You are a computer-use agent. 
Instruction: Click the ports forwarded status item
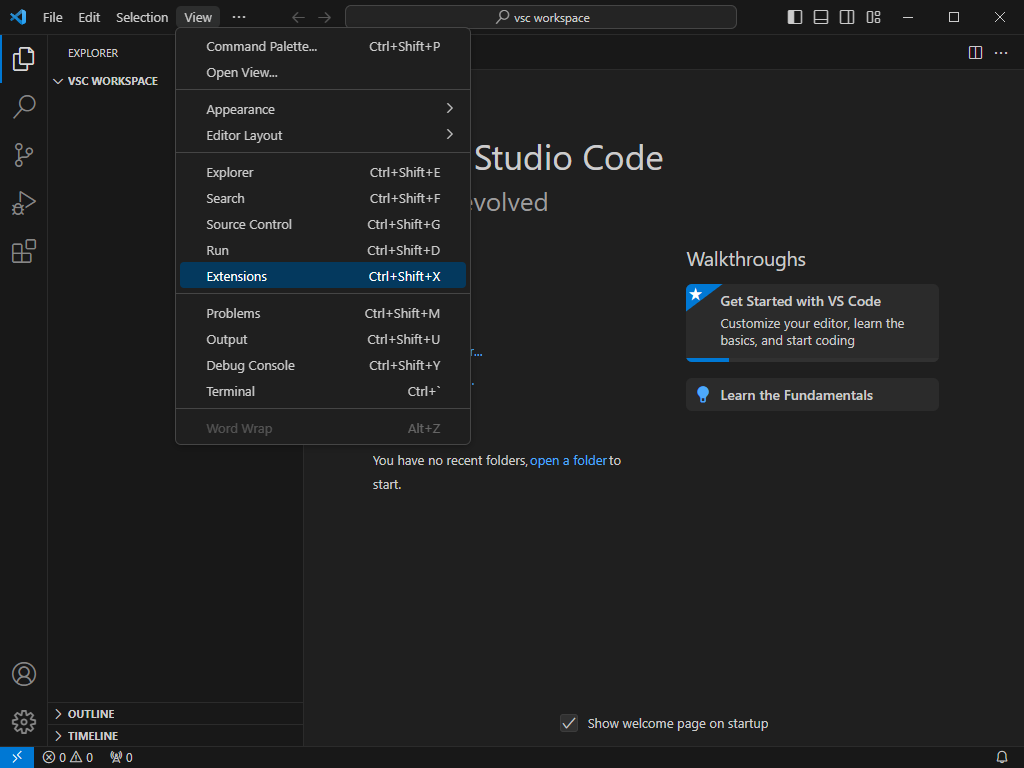[x=121, y=757]
